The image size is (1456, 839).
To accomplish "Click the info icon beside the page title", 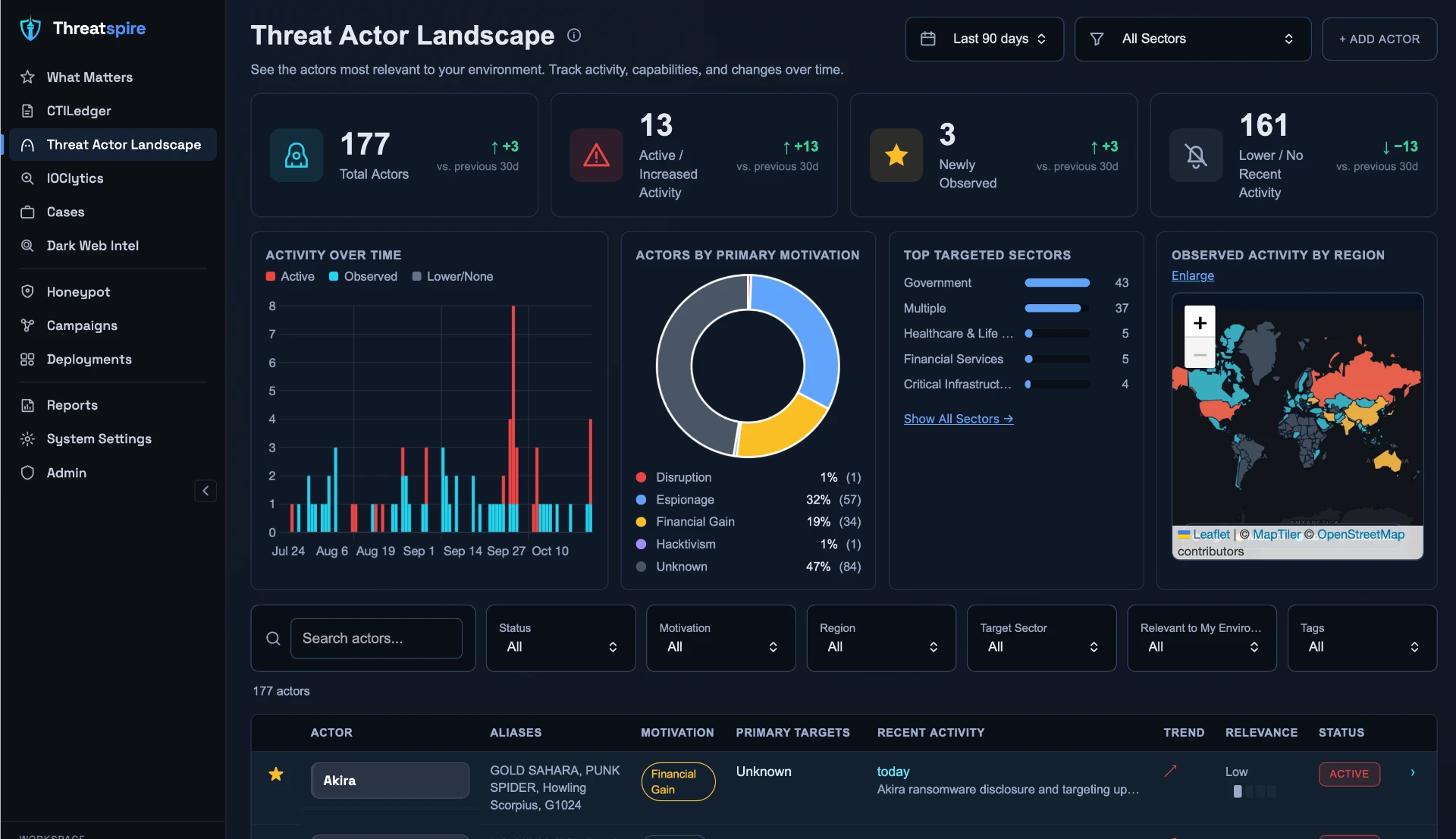I will point(574,35).
